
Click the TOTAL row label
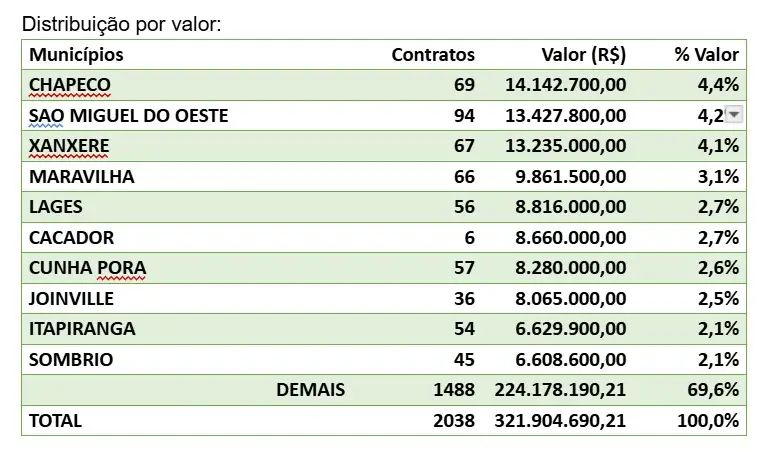56,421
